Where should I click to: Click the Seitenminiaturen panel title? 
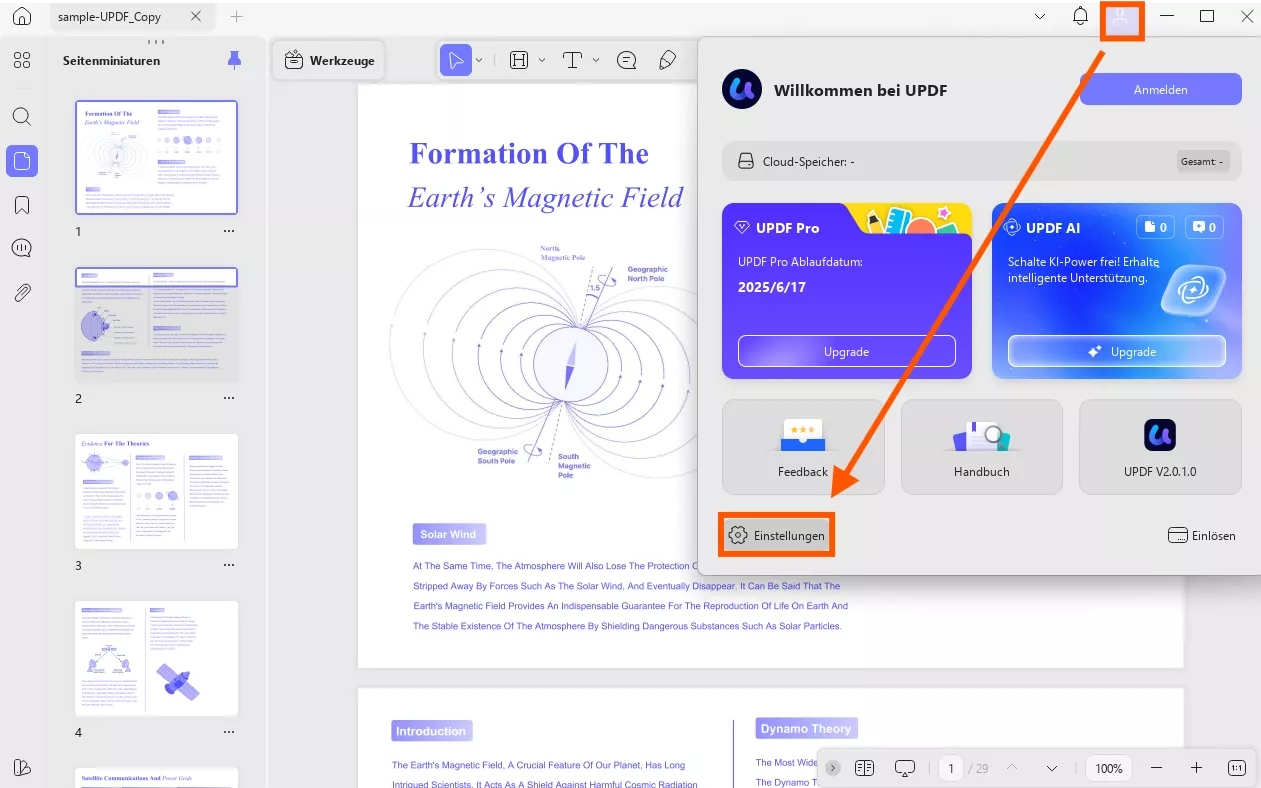(111, 61)
